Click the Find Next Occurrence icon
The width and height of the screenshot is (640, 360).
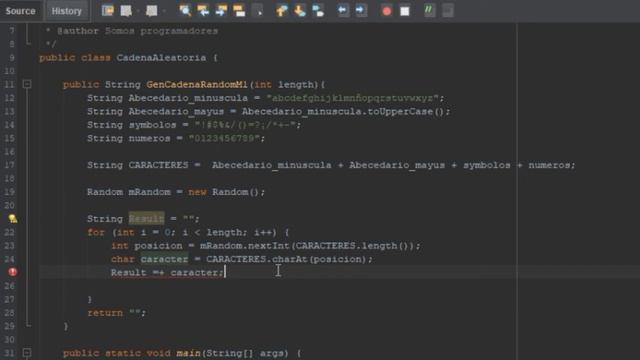[221, 11]
